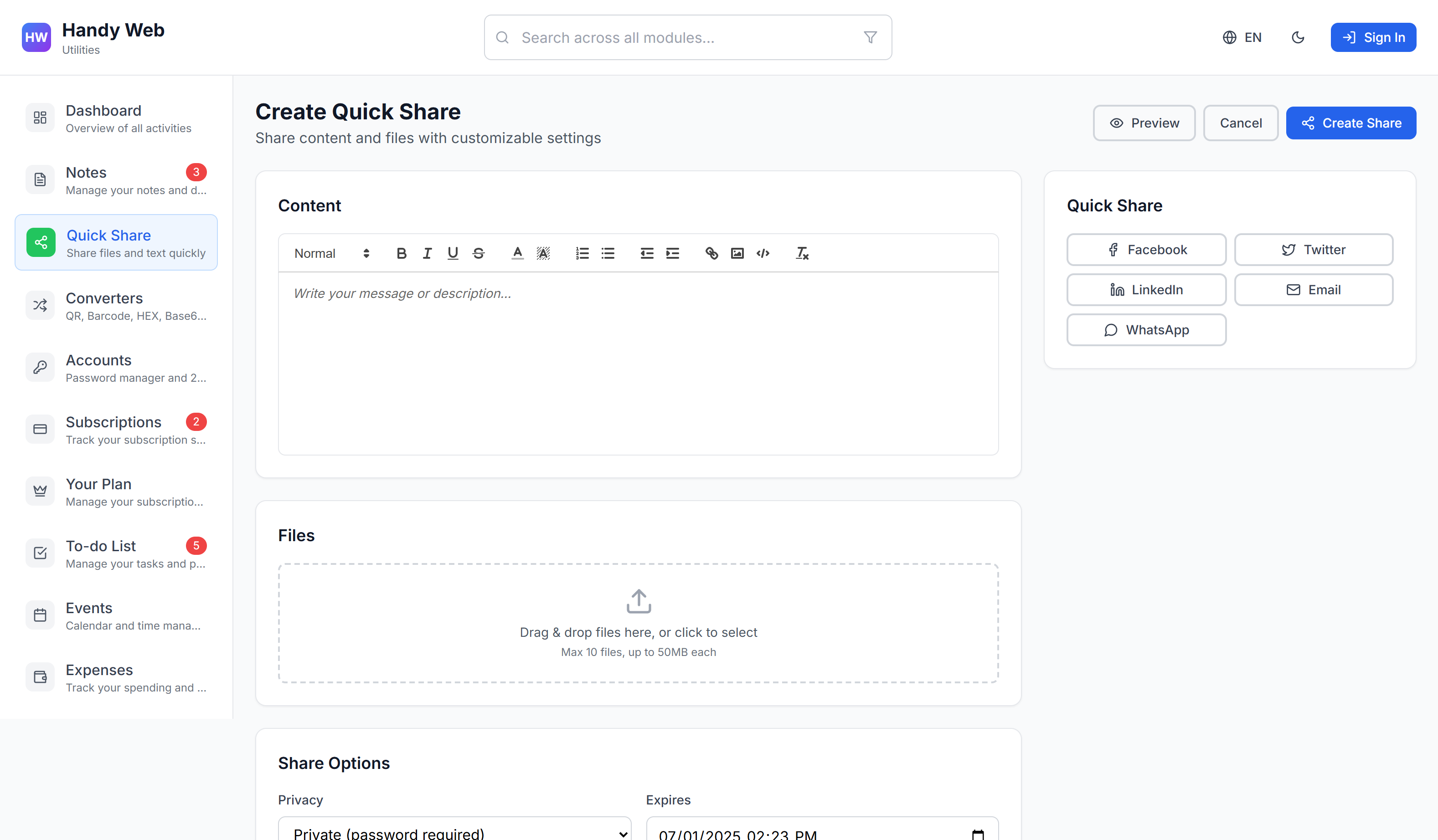Screen dimensions: 1438x840
Task: Insert a code block via the toolbar
Action: pos(763,253)
